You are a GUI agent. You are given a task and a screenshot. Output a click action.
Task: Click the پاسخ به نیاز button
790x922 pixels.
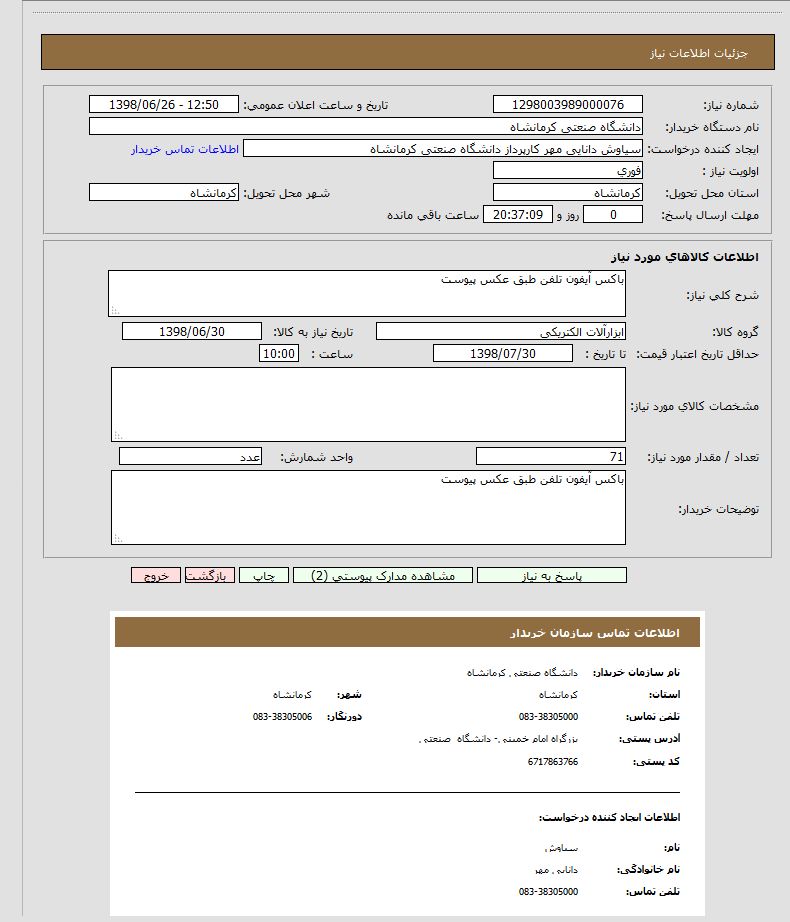552,576
